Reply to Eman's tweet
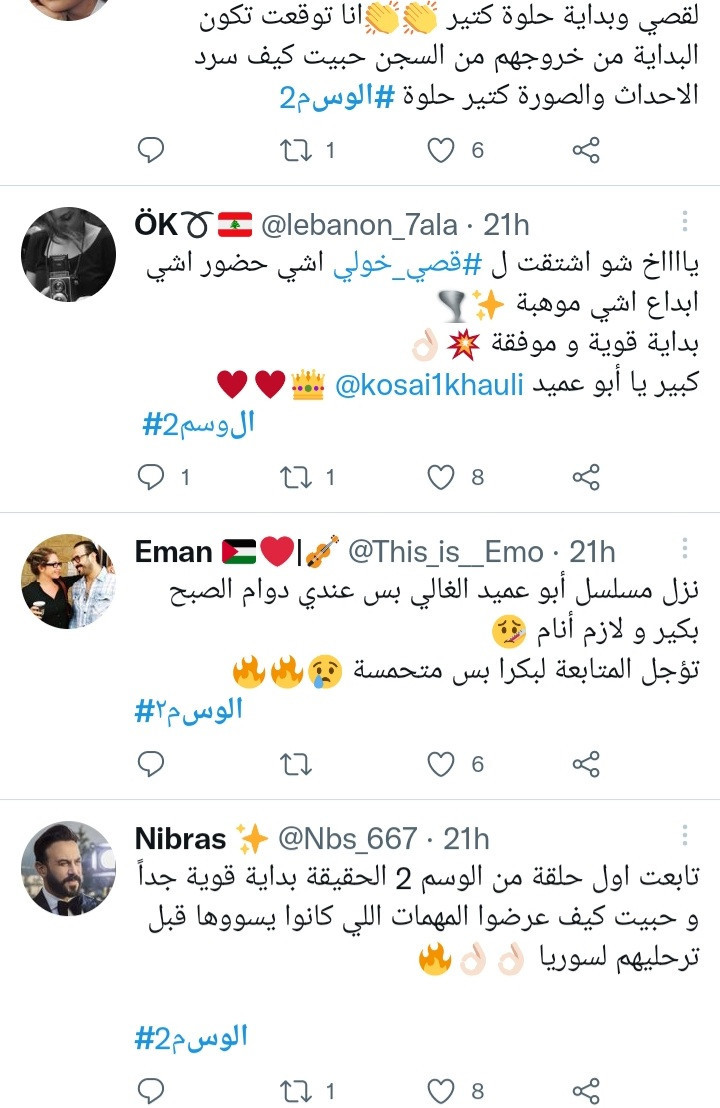Viewport: 720px width, 1108px height. click(151, 764)
